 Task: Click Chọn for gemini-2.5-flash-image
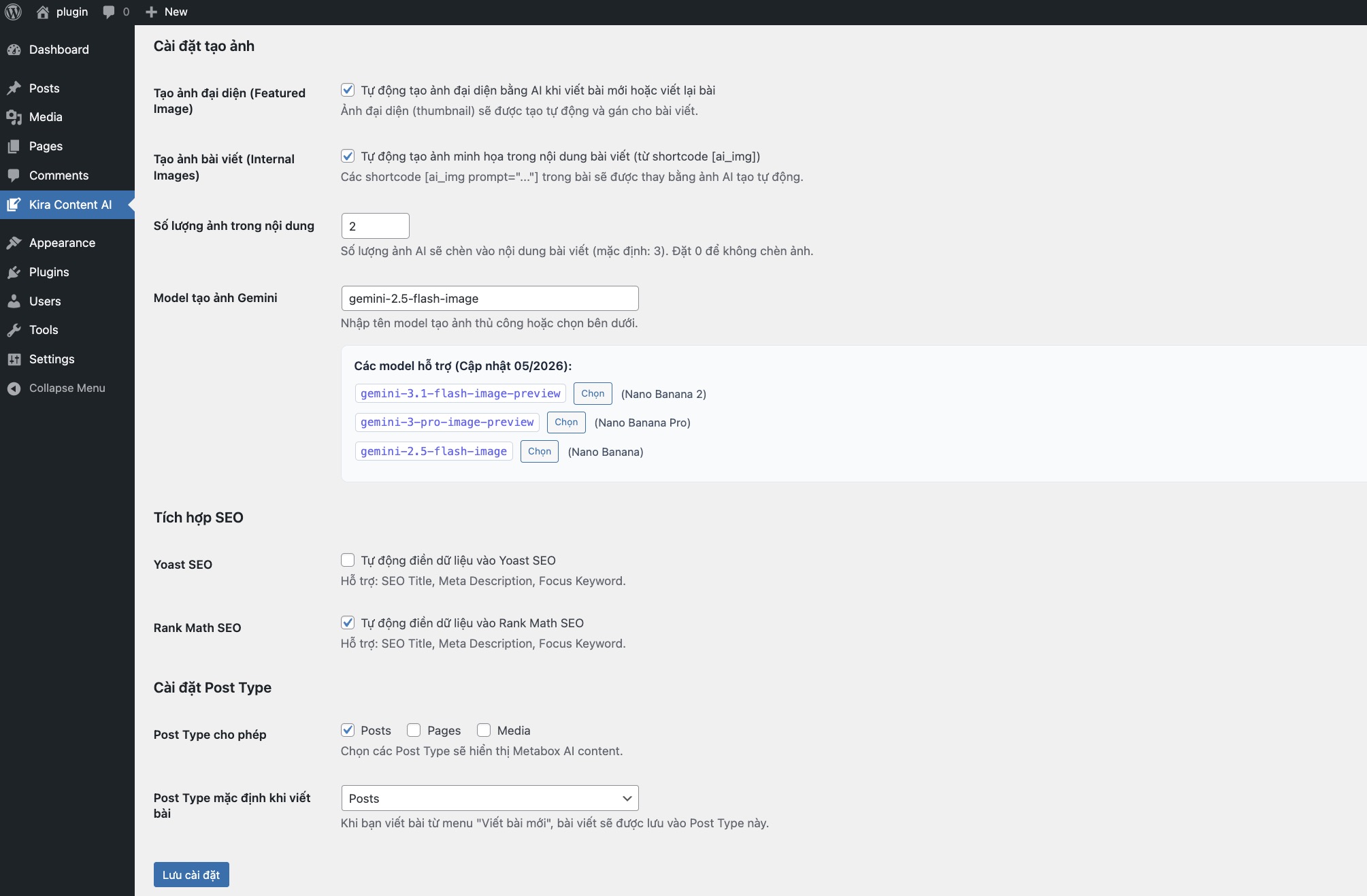540,451
